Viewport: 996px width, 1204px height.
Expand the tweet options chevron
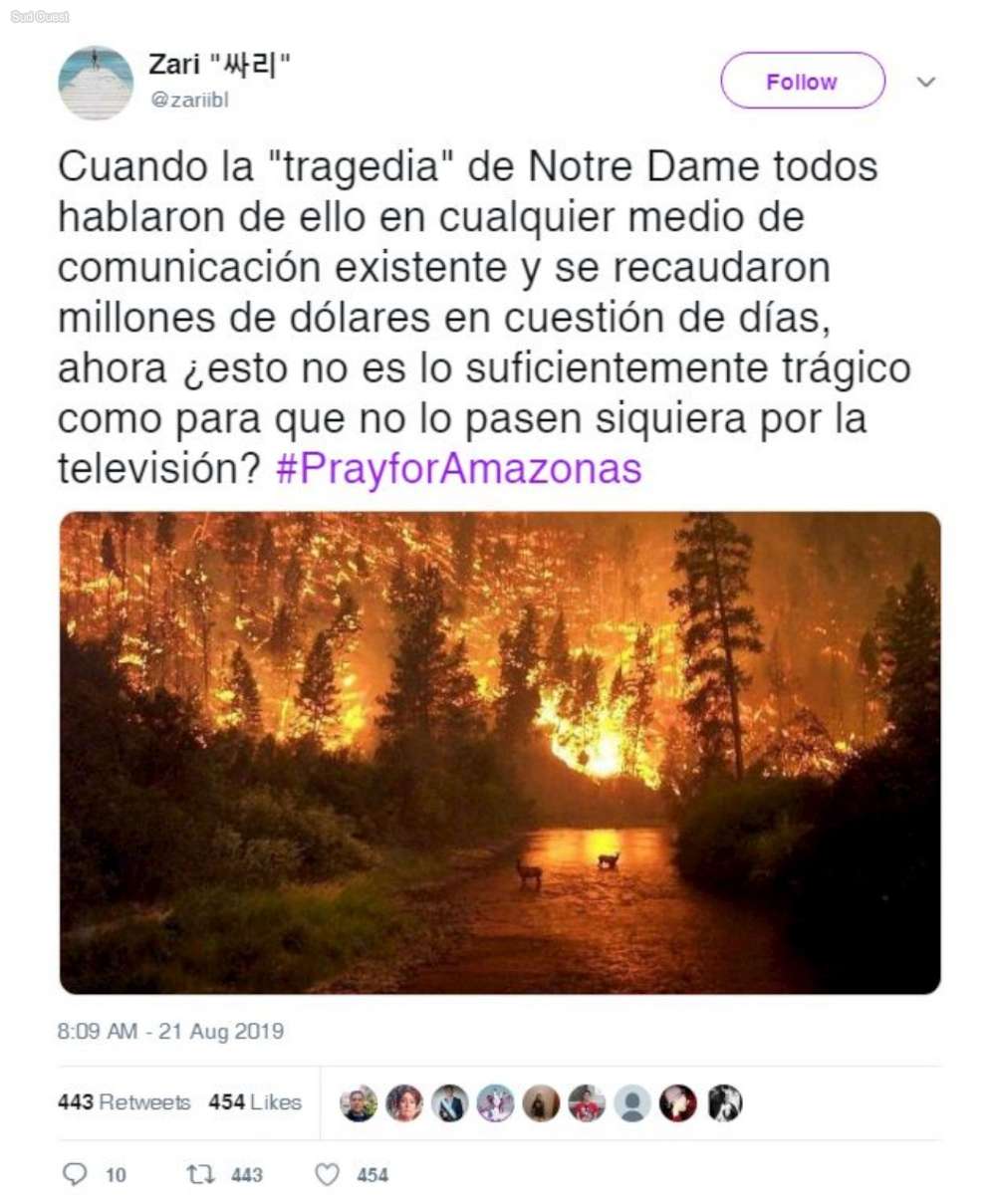tap(926, 82)
